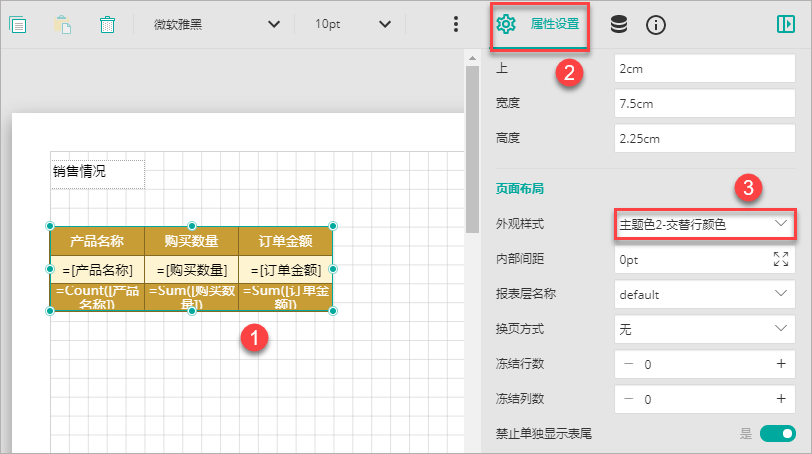Decrease 冻结行数 with minus button
This screenshot has width=812, height=454.
pos(629,364)
